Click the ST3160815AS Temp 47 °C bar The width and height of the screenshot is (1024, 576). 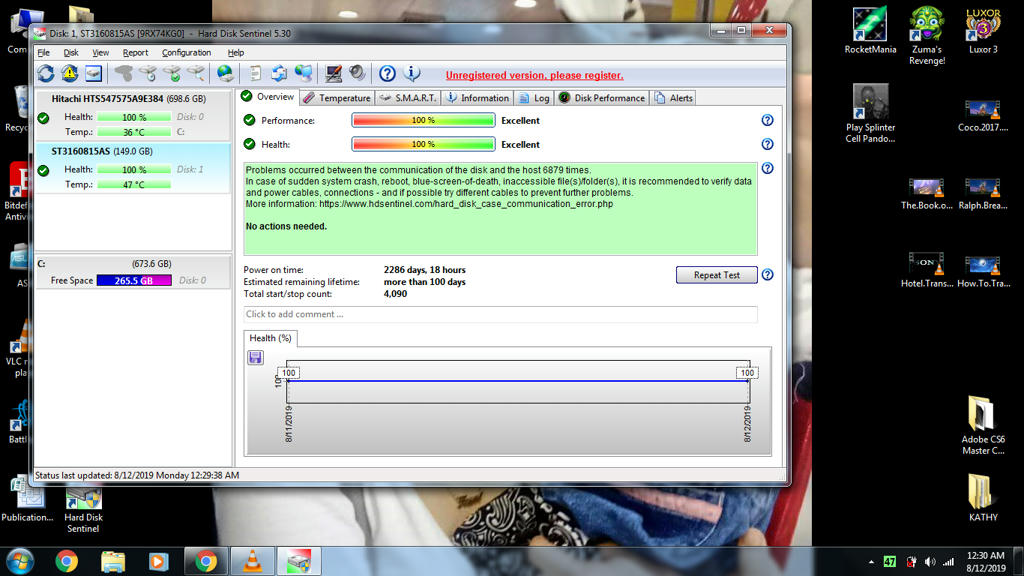134,185
